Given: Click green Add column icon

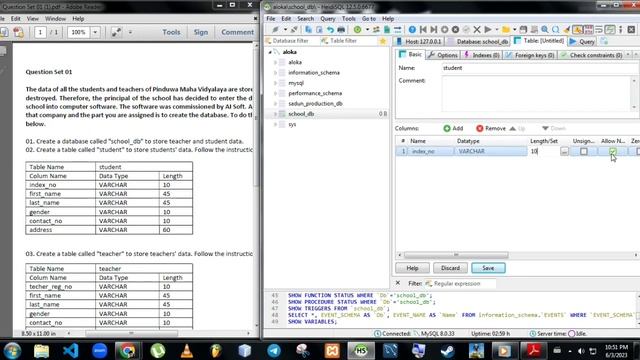Looking at the screenshot, I should pyautogui.click(x=447, y=128).
